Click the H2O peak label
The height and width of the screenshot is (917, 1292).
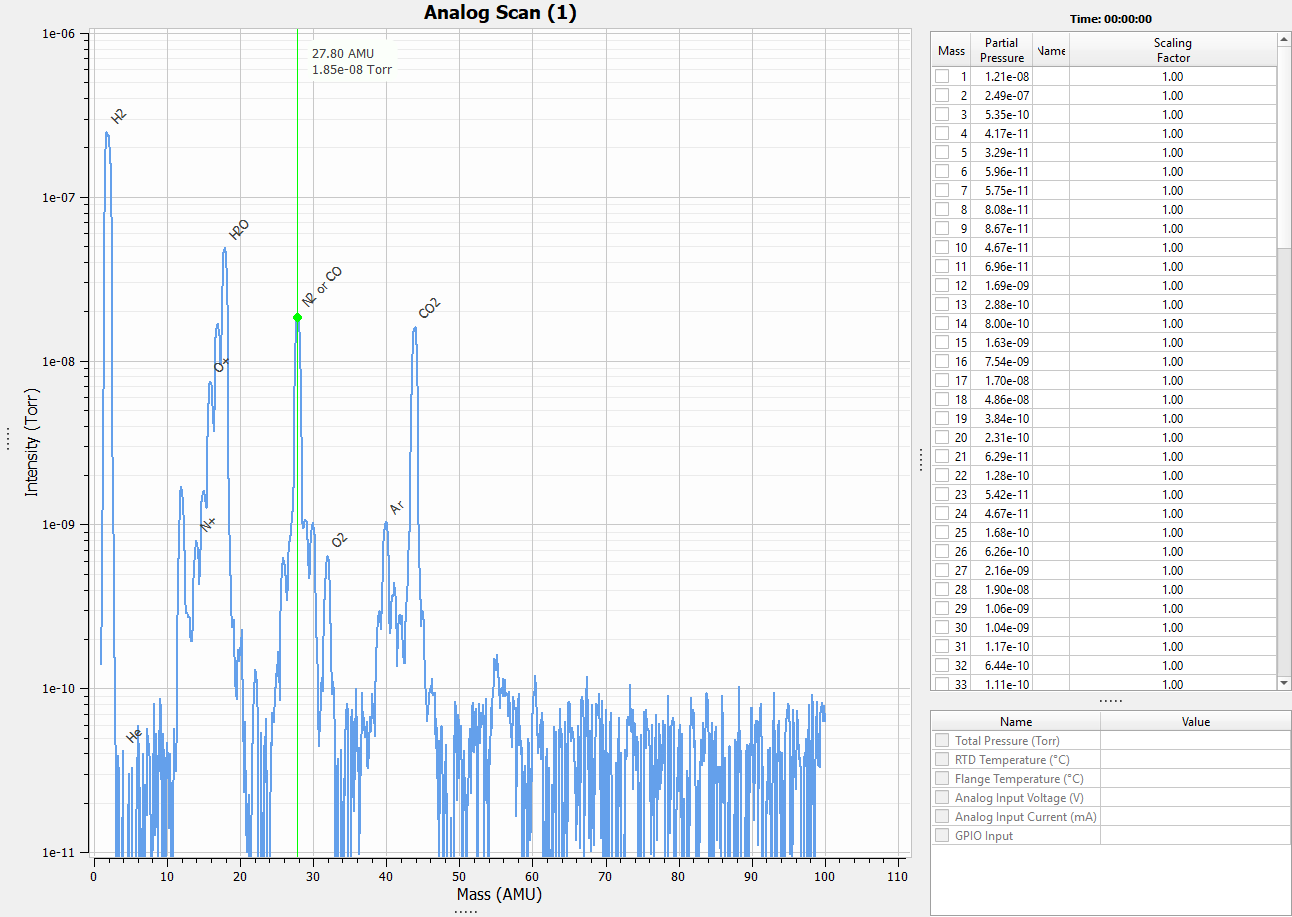pyautogui.click(x=238, y=230)
